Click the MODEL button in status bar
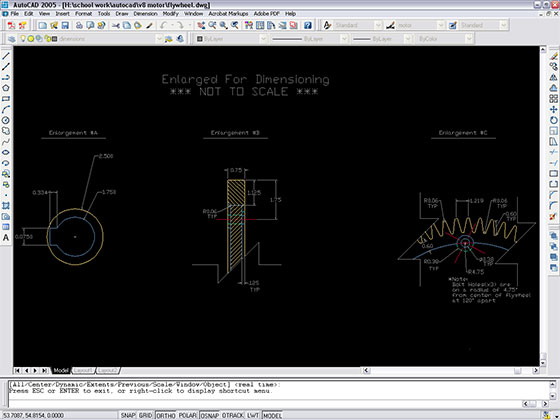Image resolution: width=560 pixels, height=420 pixels. [272, 415]
